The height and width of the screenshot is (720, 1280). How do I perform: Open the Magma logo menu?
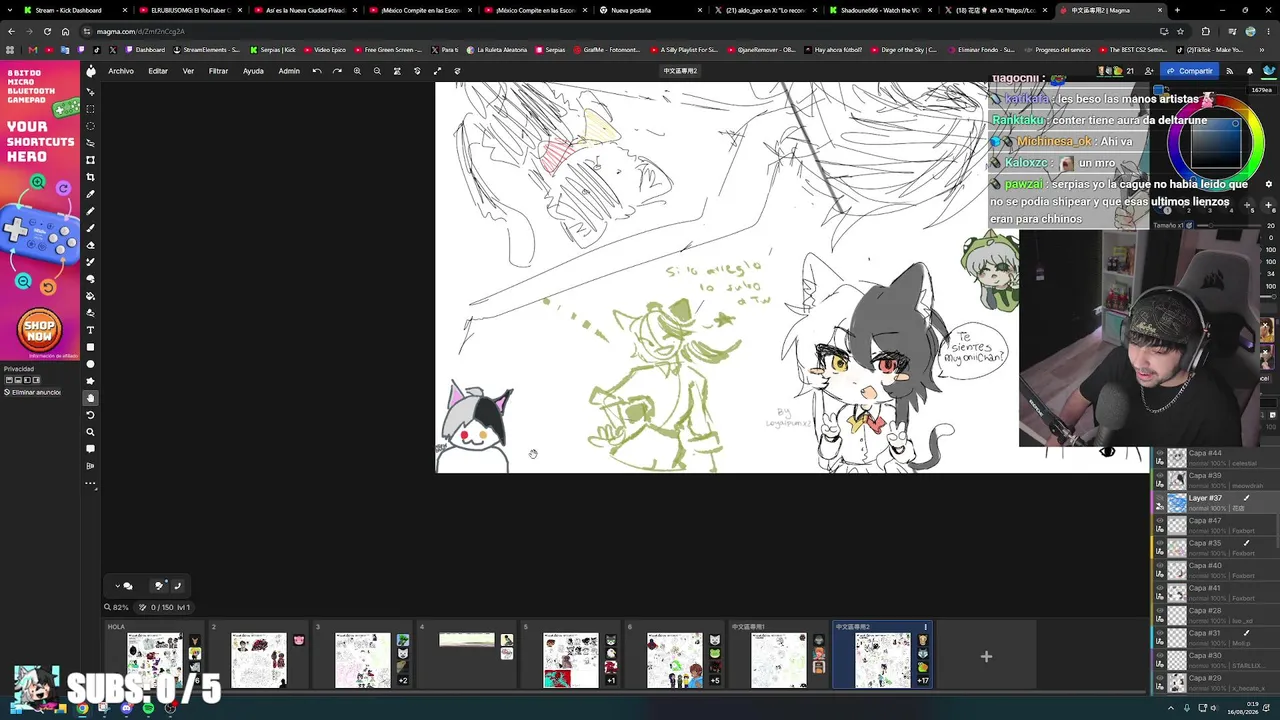pos(91,71)
